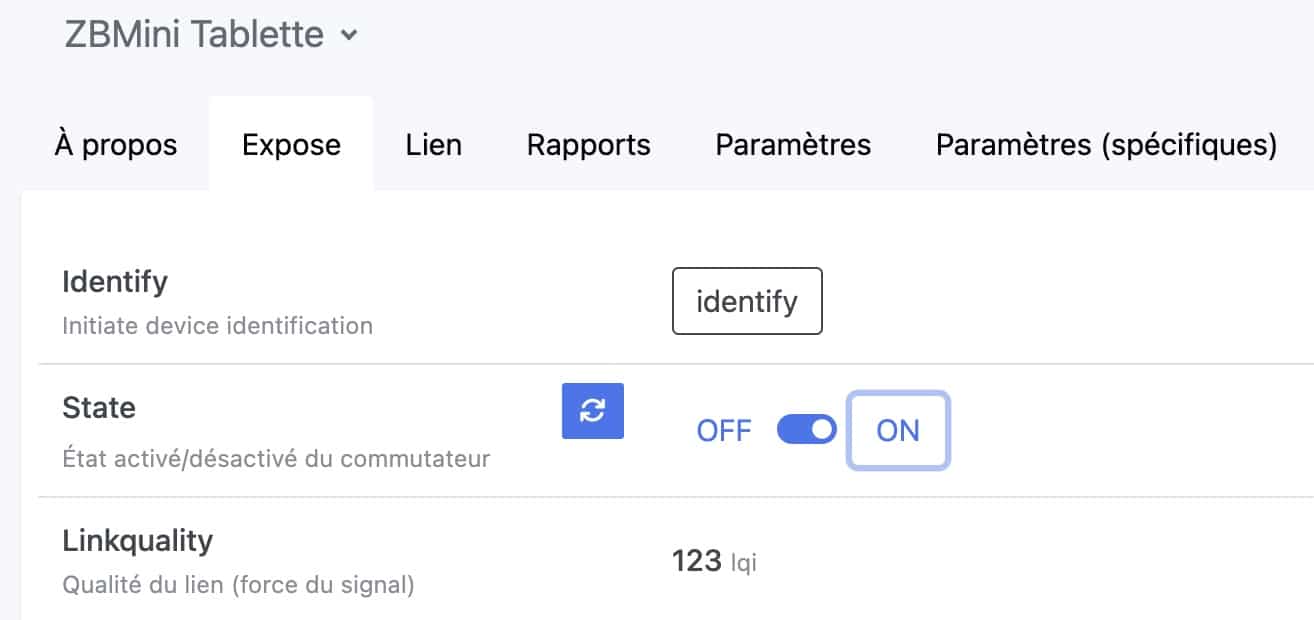Set the State to ON
Viewport: 1314px width, 620px height.
click(898, 431)
